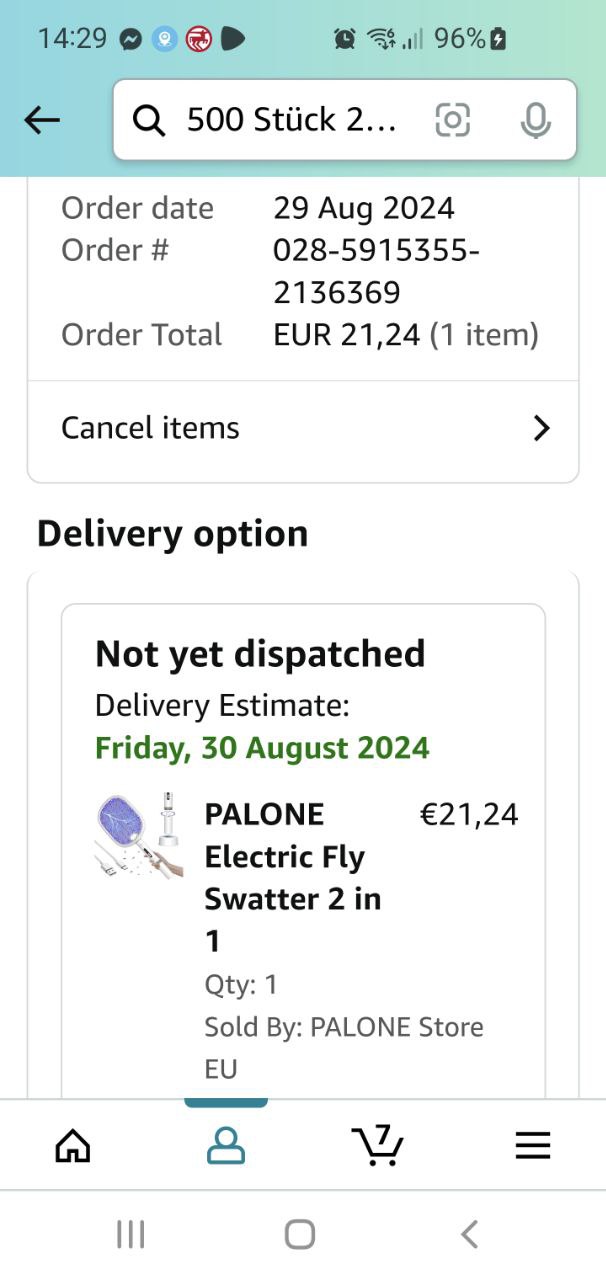The height and width of the screenshot is (1280, 606).
Task: Go to Home tab
Action: (x=73, y=1146)
